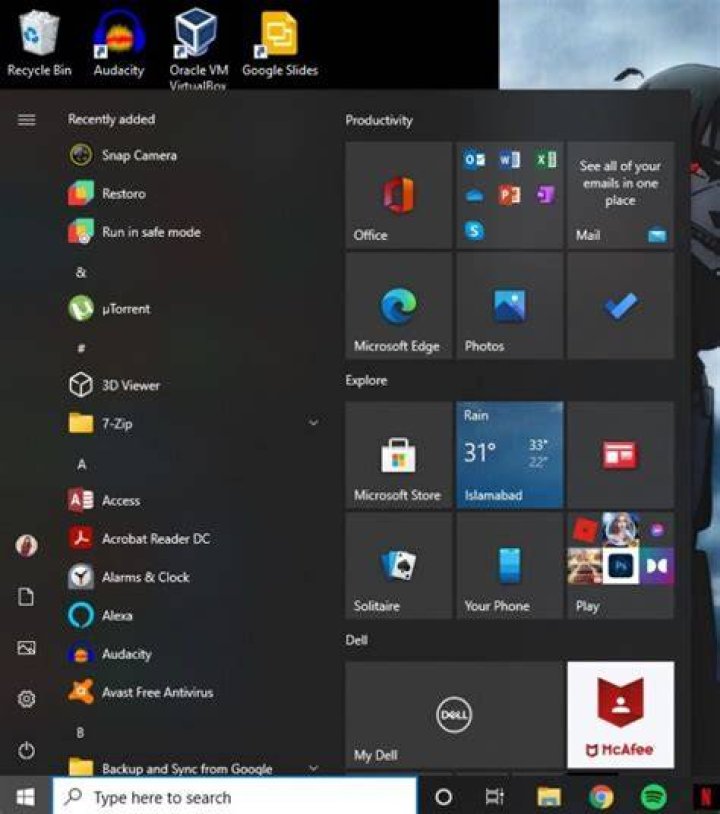Click the Power icon in Start sidebar
This screenshot has height=814, width=720.
click(26, 751)
